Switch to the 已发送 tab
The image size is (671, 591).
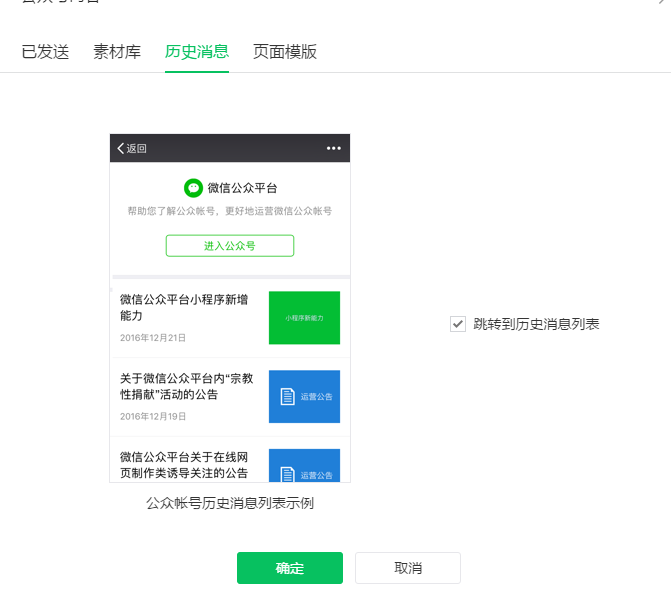tap(45, 52)
